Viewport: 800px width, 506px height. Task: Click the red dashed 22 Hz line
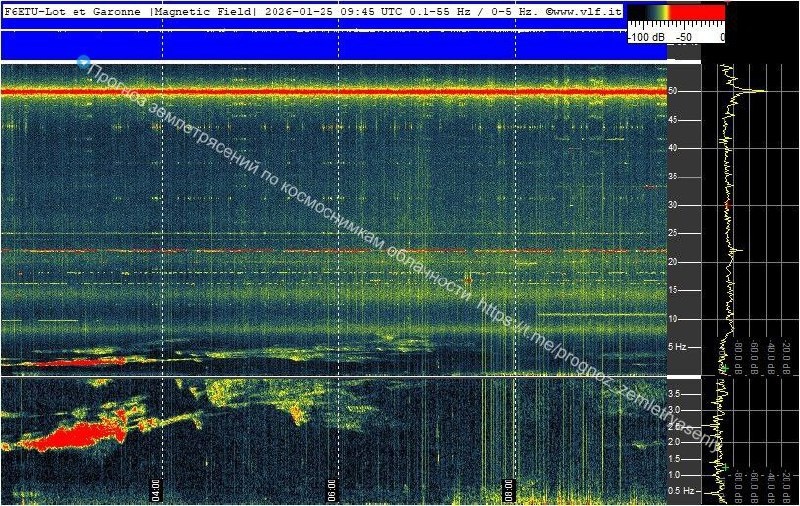334,251
